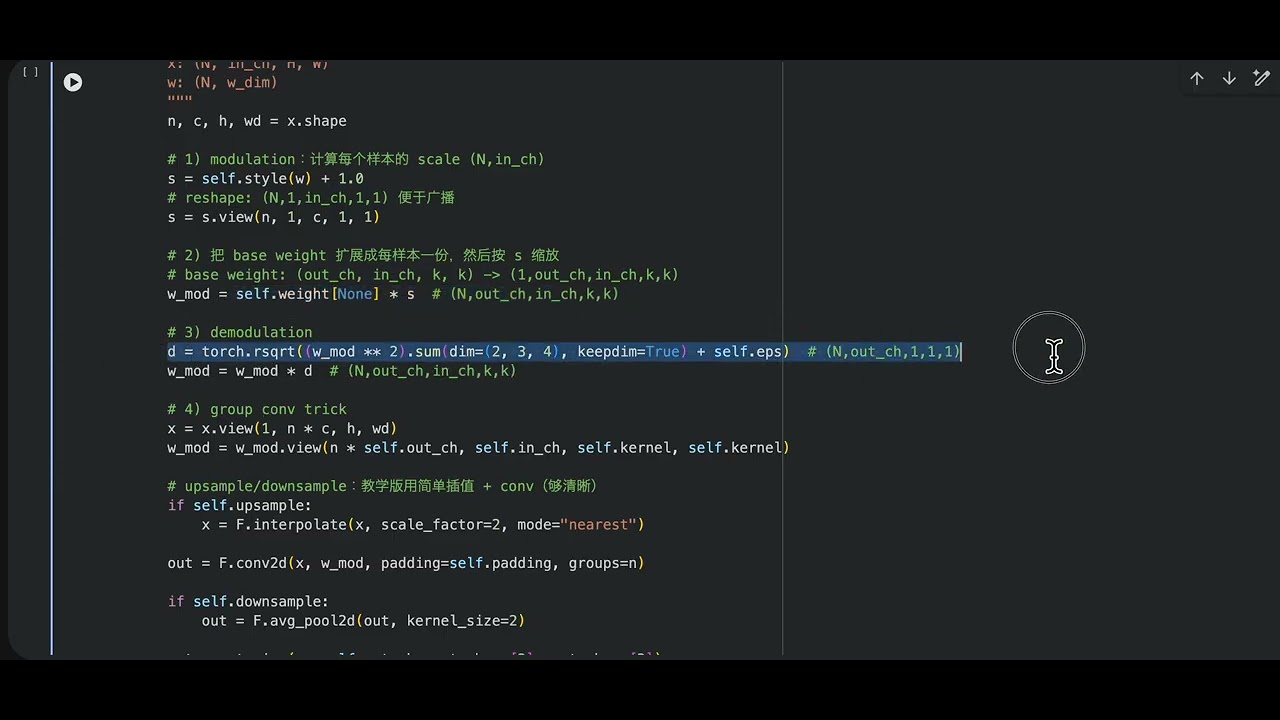Click the "w_mod = w_mod.view(n * self.out_ch" line
1280x720 pixels.
click(x=479, y=448)
